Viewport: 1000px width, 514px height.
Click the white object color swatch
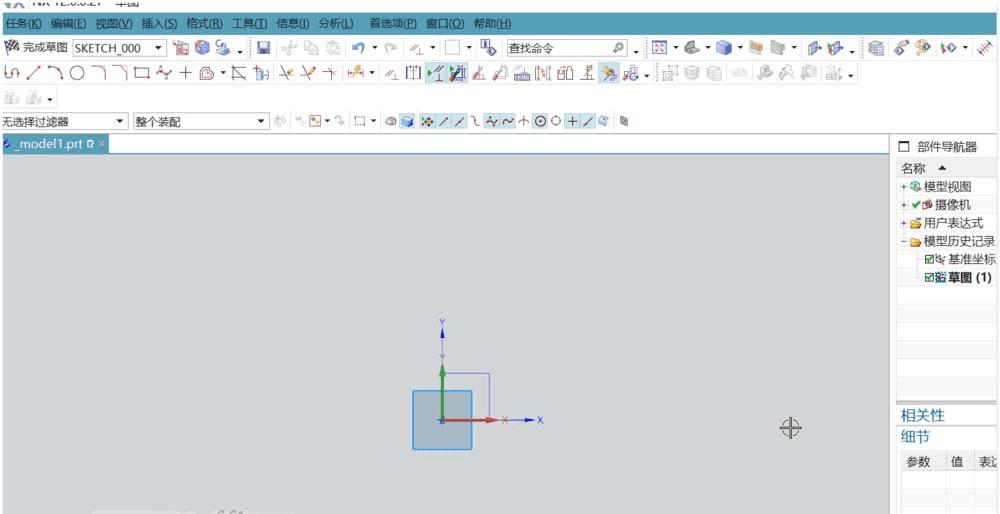(453, 48)
